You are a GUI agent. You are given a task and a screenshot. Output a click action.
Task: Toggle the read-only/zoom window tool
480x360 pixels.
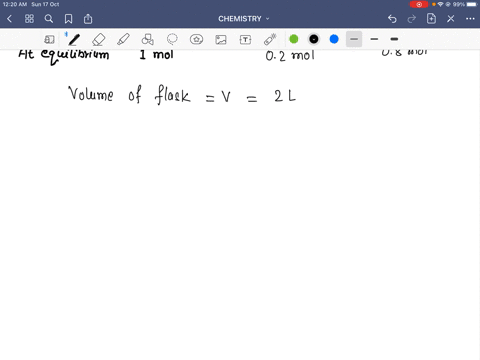pos(49,39)
